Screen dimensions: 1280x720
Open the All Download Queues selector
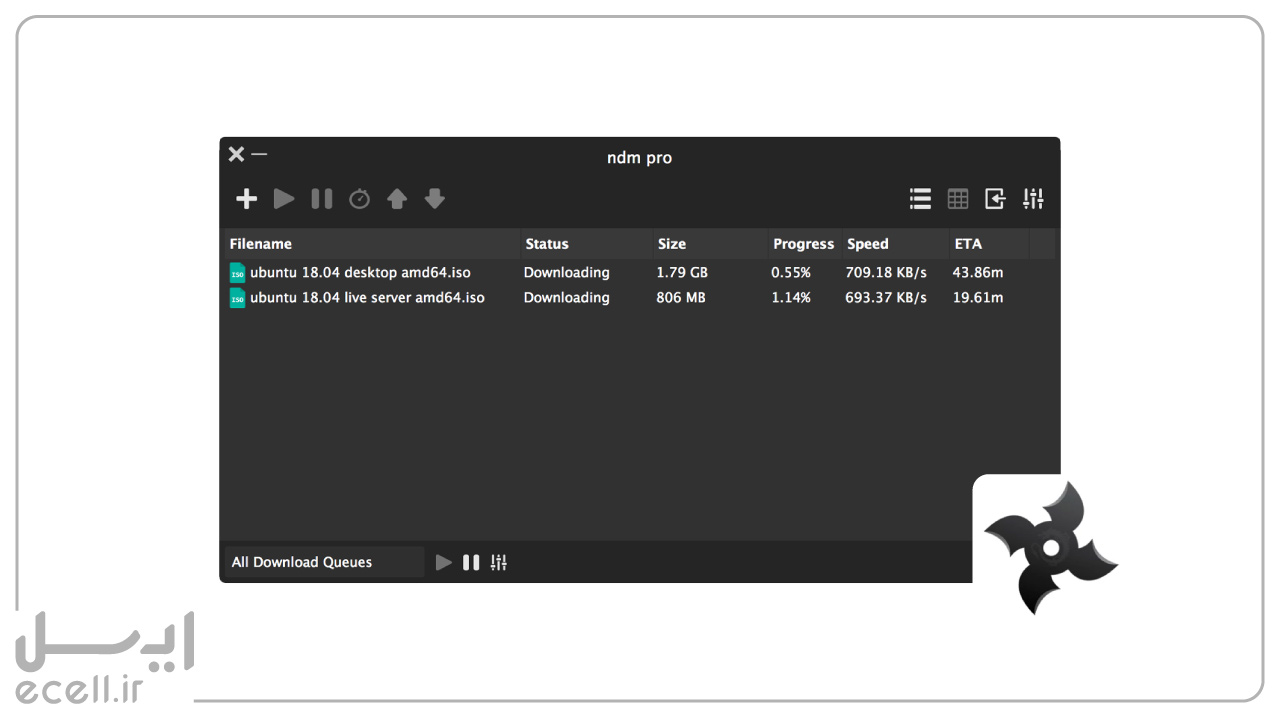point(325,562)
